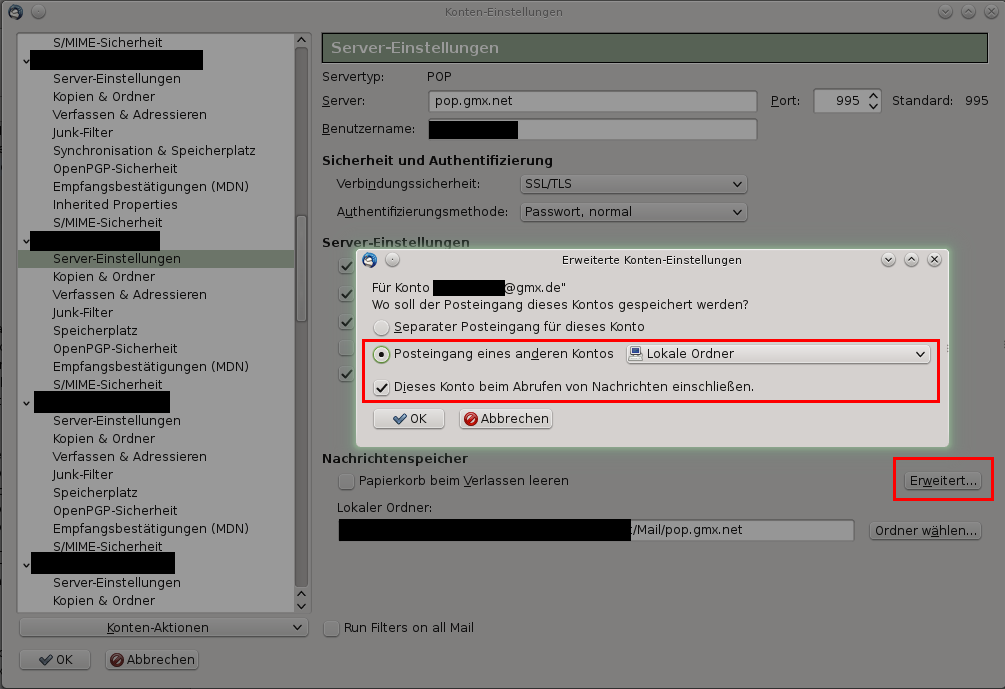Expand the Konten-Aktionen dropdown menu
Screen dimensions: 1005x689
[x=164, y=628]
